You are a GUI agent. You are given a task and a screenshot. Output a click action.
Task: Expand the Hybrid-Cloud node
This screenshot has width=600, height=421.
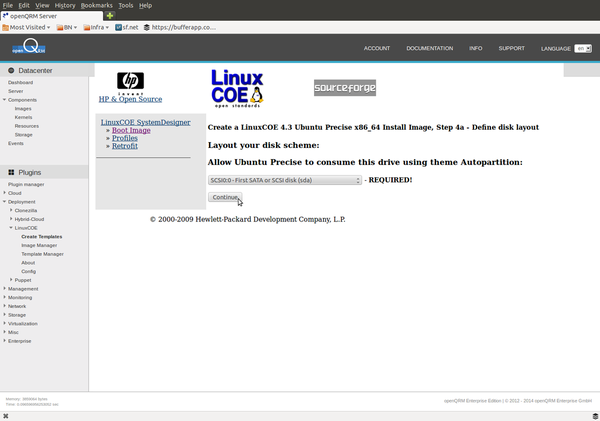tap(11, 219)
